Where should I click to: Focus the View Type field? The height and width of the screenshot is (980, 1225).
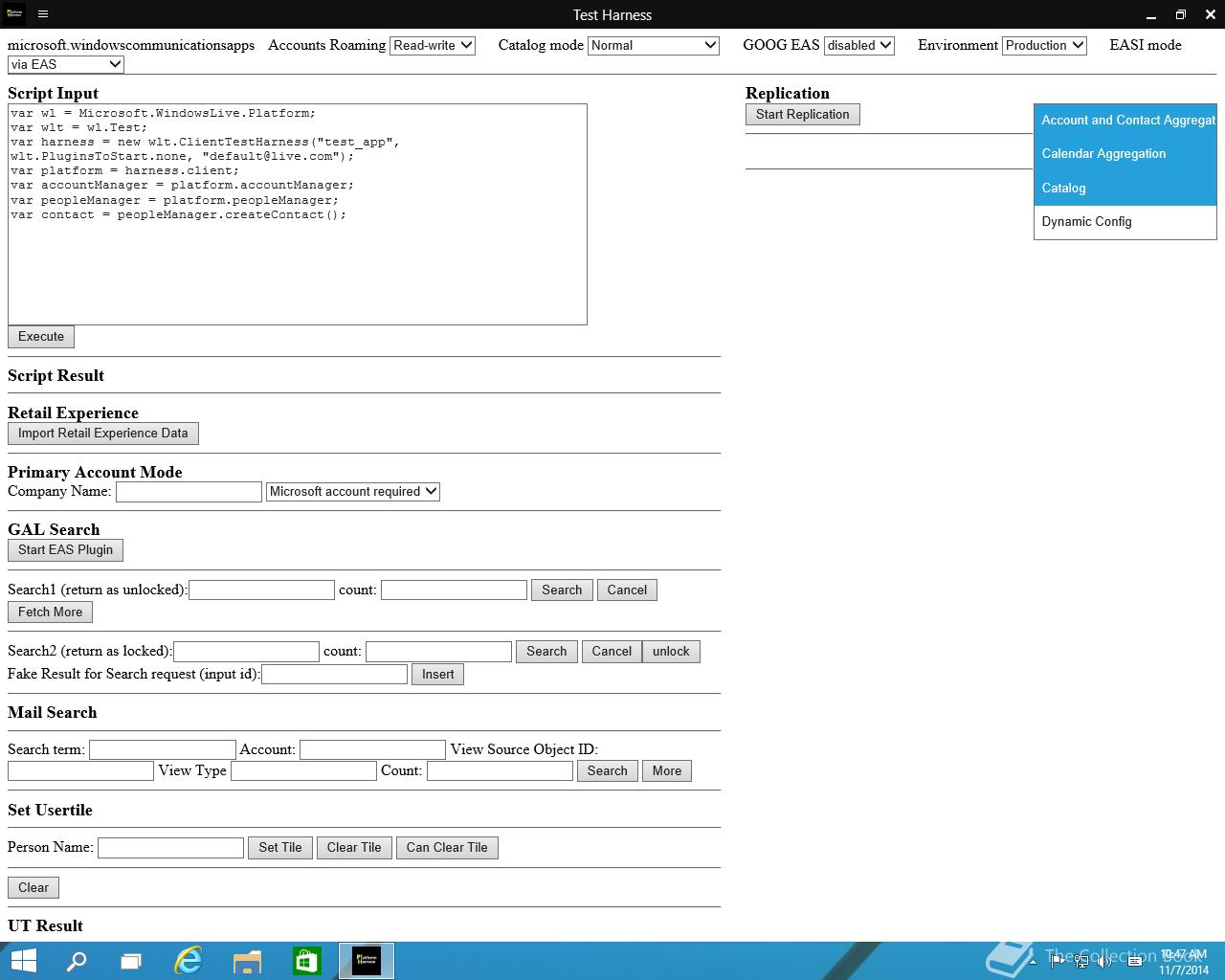coord(304,771)
